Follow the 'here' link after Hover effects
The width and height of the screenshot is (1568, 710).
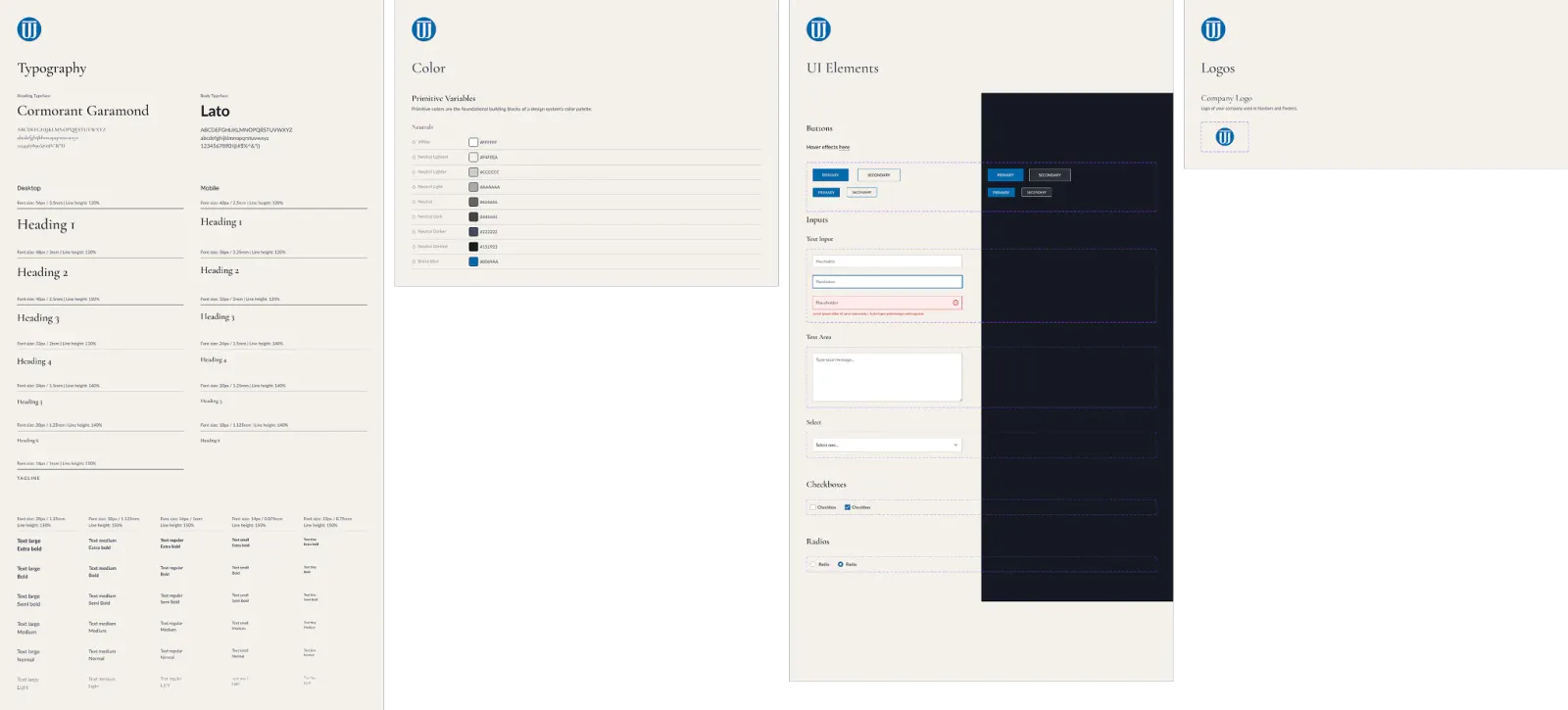coord(845,147)
